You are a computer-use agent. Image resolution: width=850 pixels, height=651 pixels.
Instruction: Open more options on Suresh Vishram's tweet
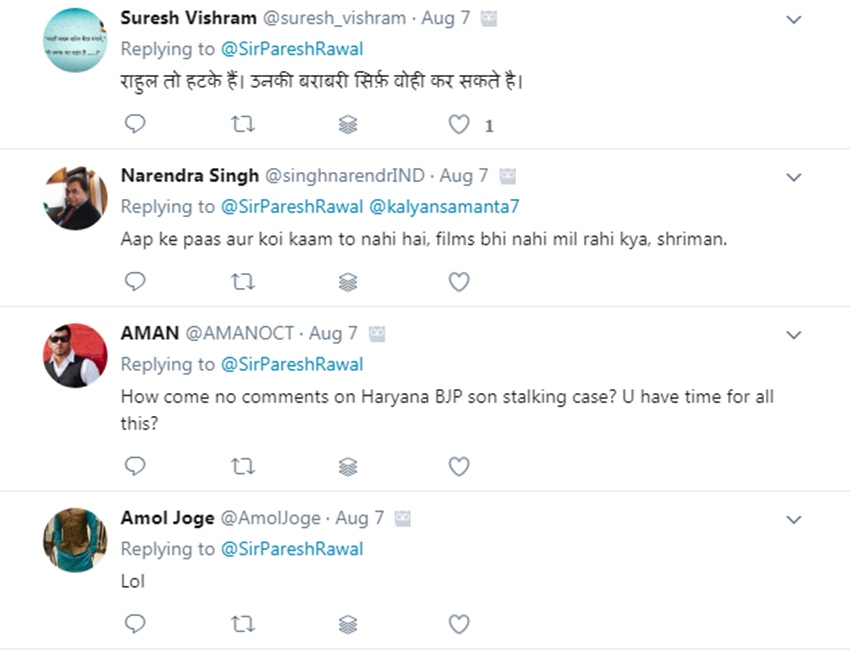[x=794, y=20]
